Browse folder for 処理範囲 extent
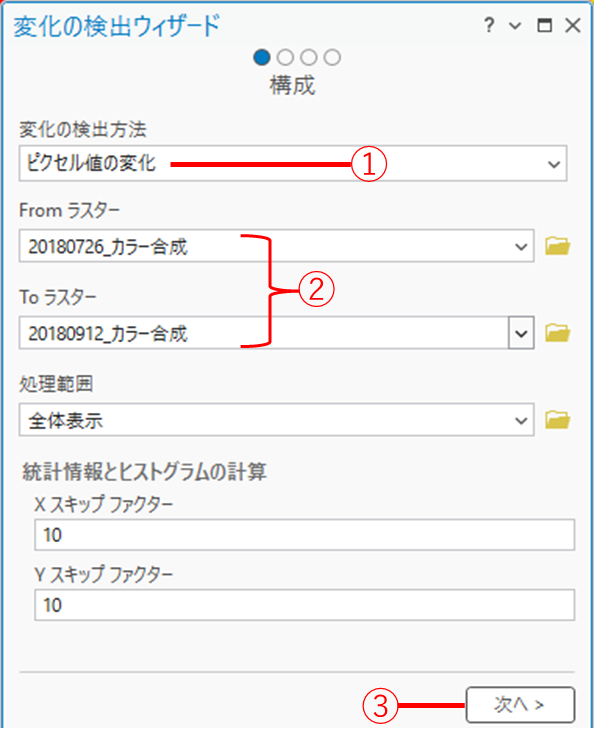 [x=557, y=420]
